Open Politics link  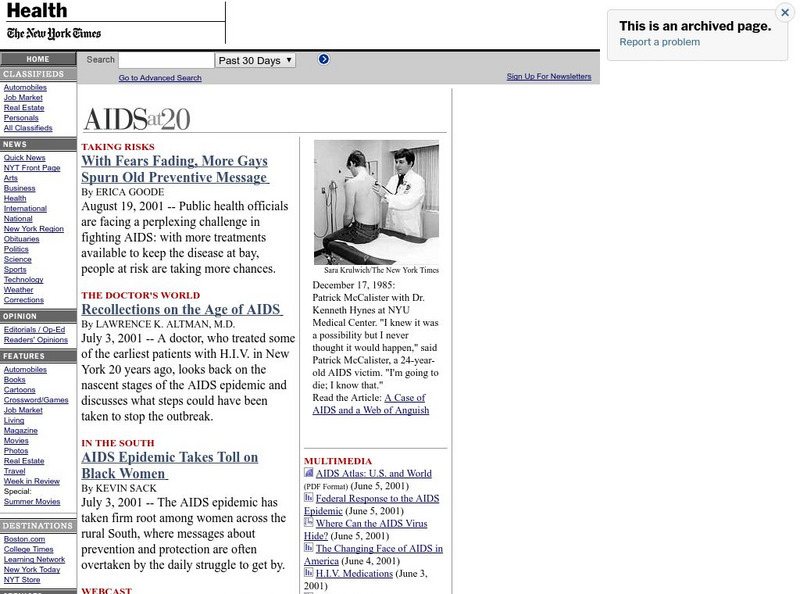point(16,250)
